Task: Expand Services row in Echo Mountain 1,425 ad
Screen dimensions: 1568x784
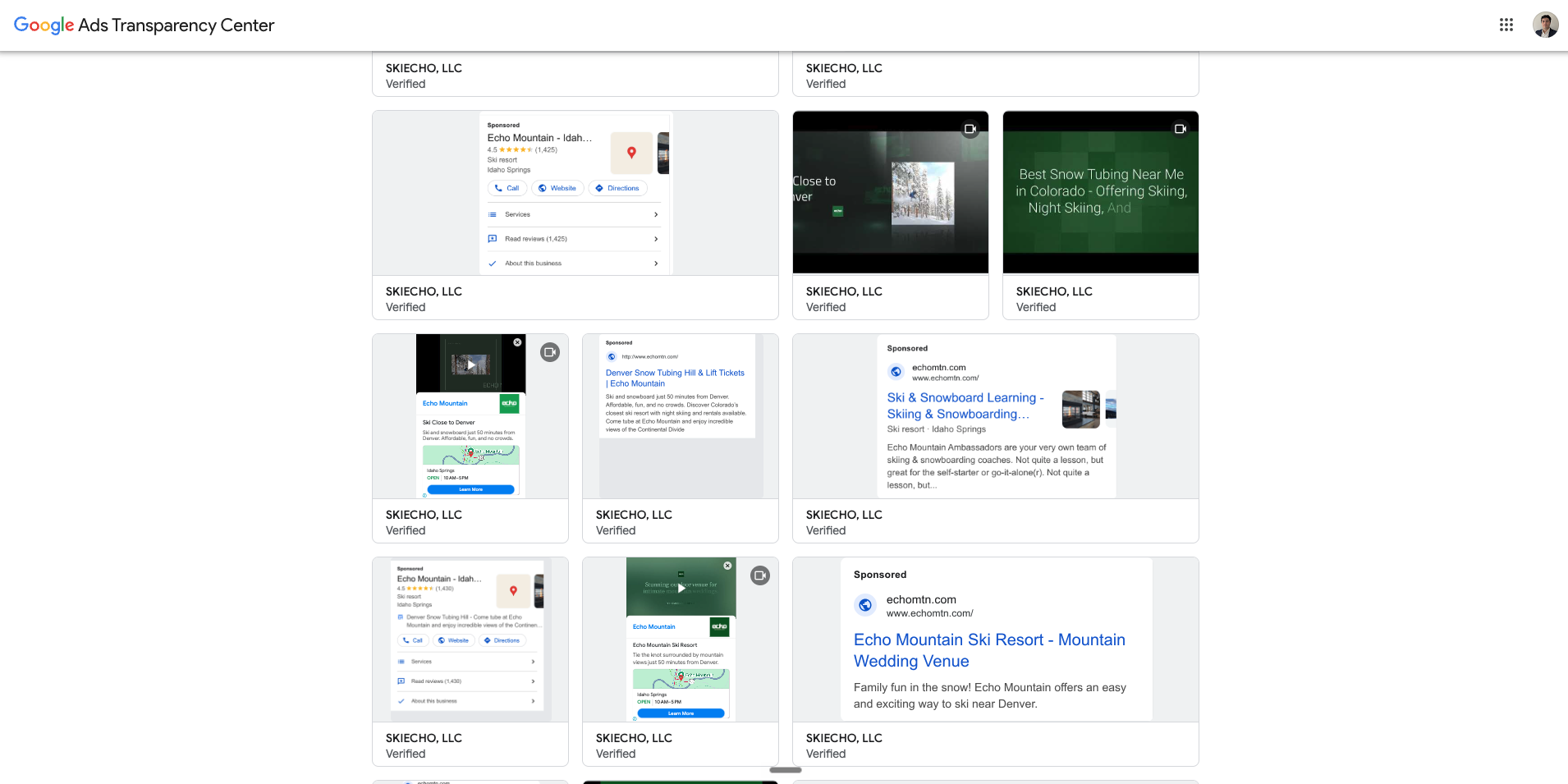Action: pyautogui.click(x=573, y=214)
